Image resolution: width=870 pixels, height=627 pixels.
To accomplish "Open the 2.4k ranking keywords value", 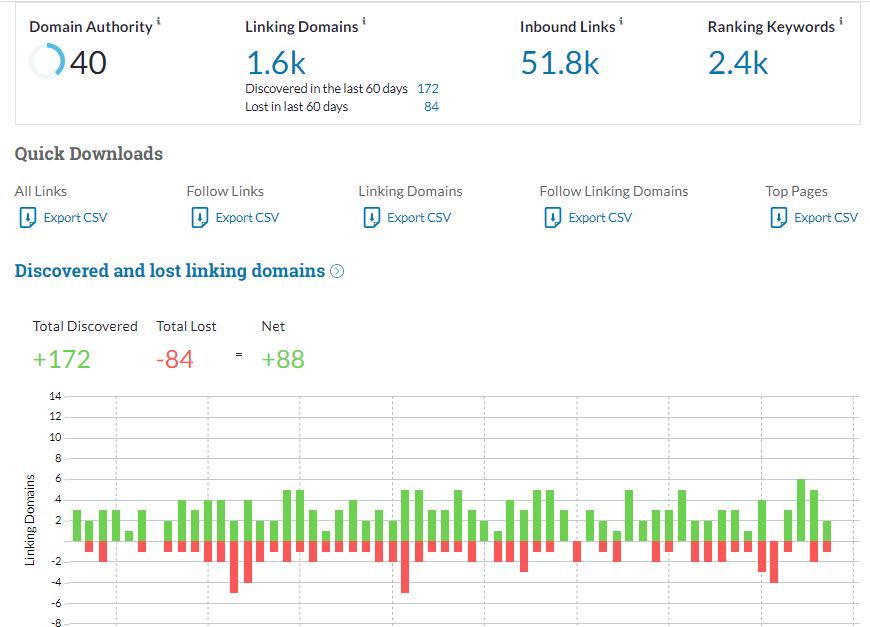I will pyautogui.click(x=738, y=62).
